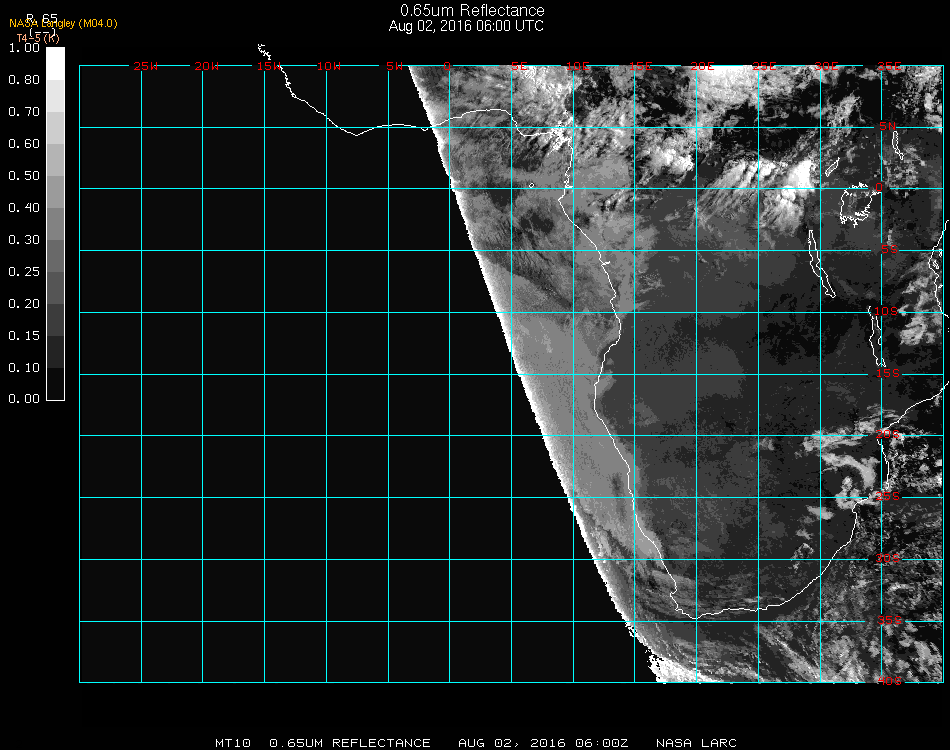Click the 5S latitude label

coord(889,250)
